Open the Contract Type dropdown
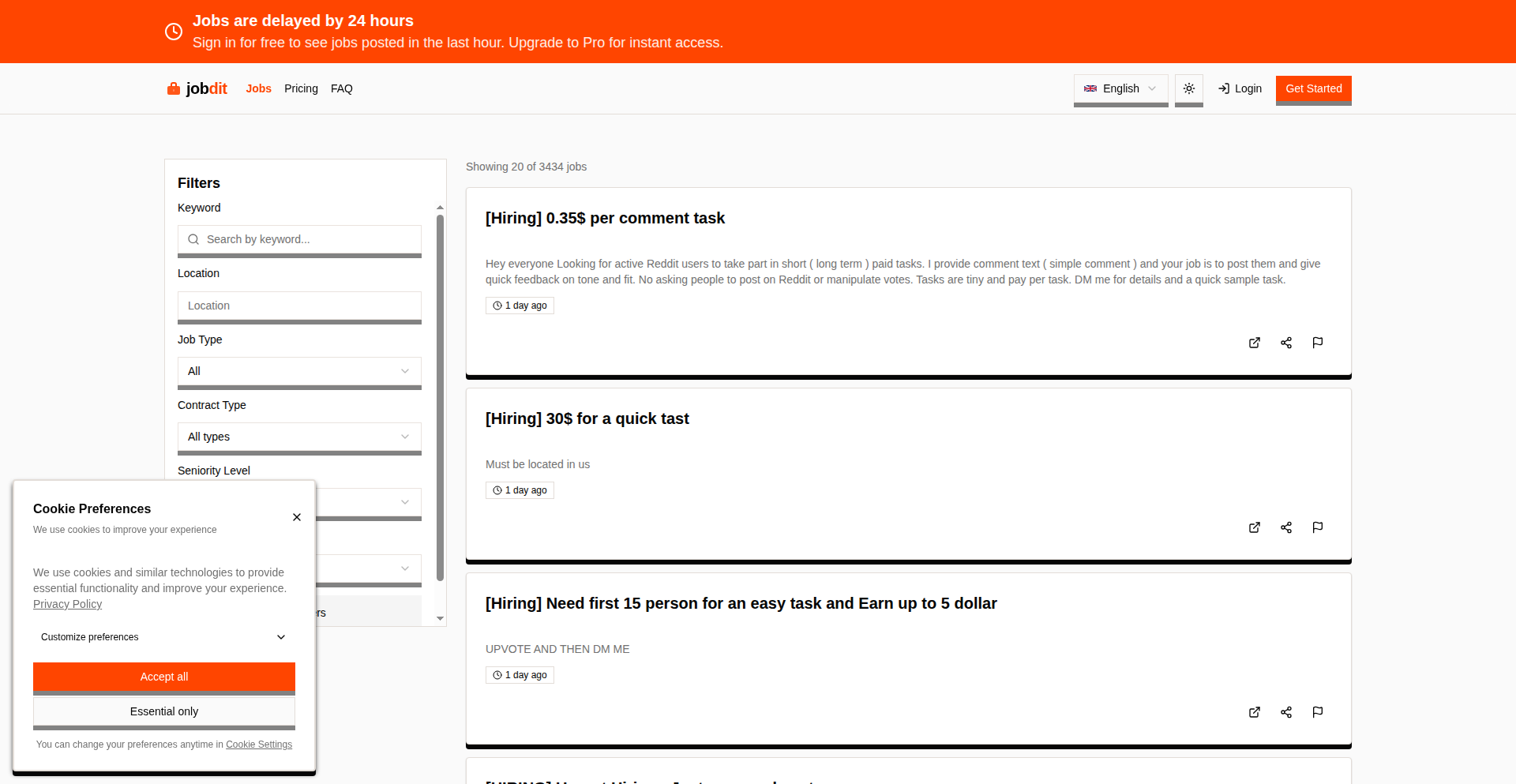 point(299,437)
